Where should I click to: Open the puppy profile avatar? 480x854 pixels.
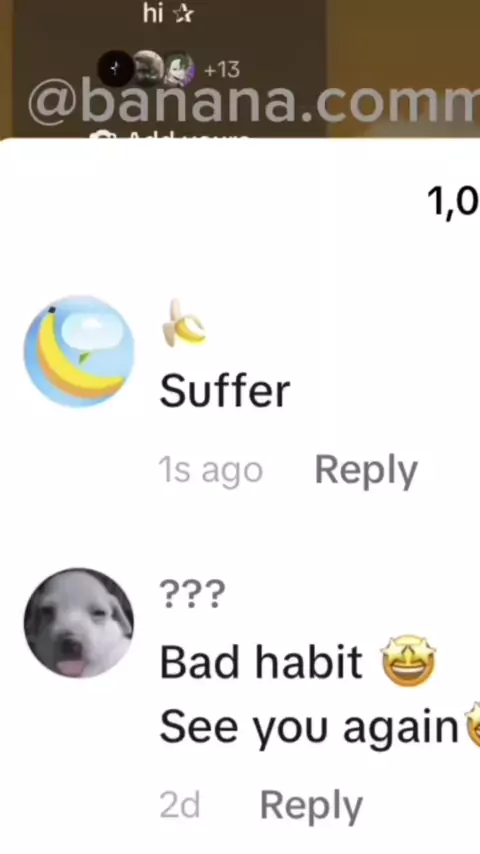pos(79,623)
